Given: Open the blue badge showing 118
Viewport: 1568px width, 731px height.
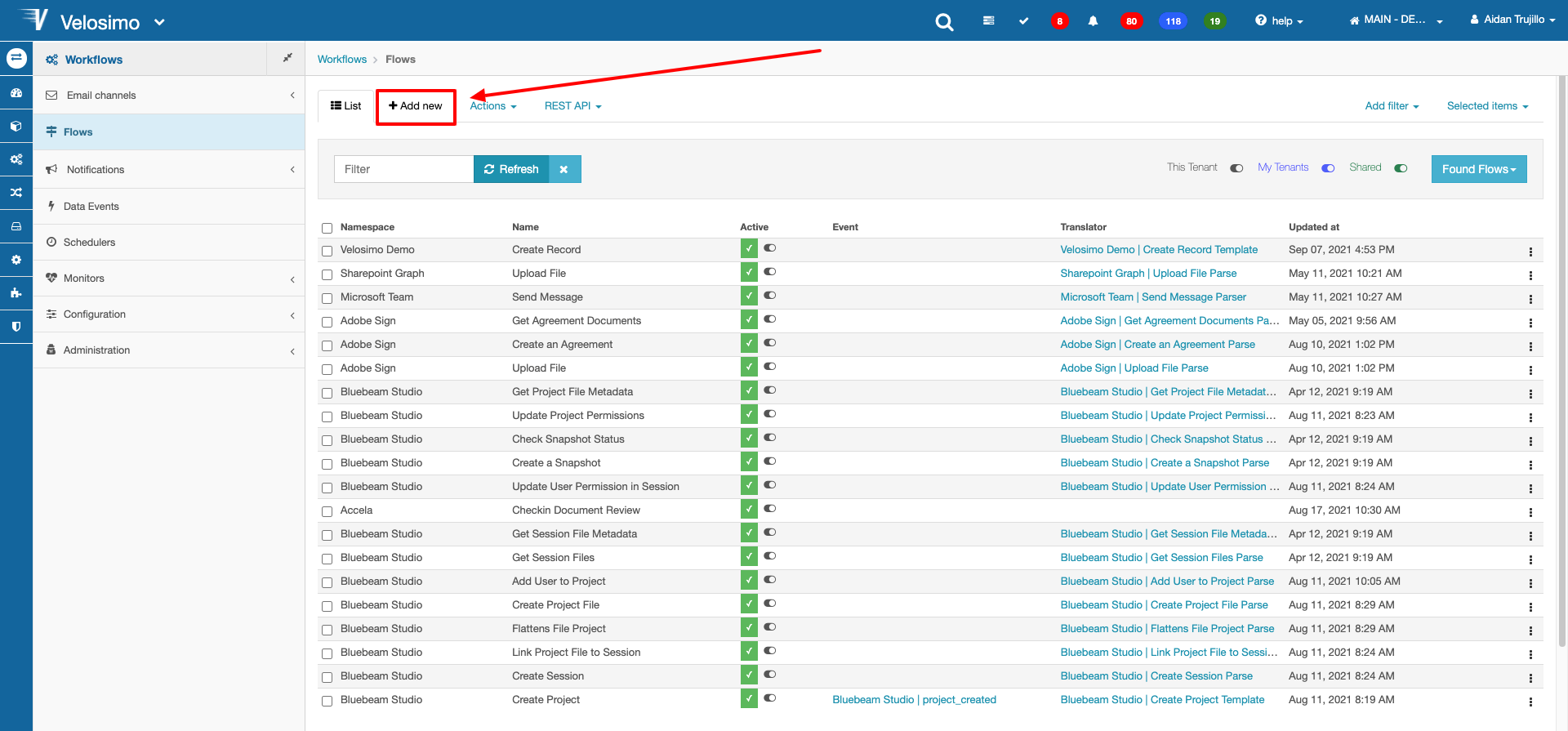Looking at the screenshot, I should pyautogui.click(x=1174, y=21).
